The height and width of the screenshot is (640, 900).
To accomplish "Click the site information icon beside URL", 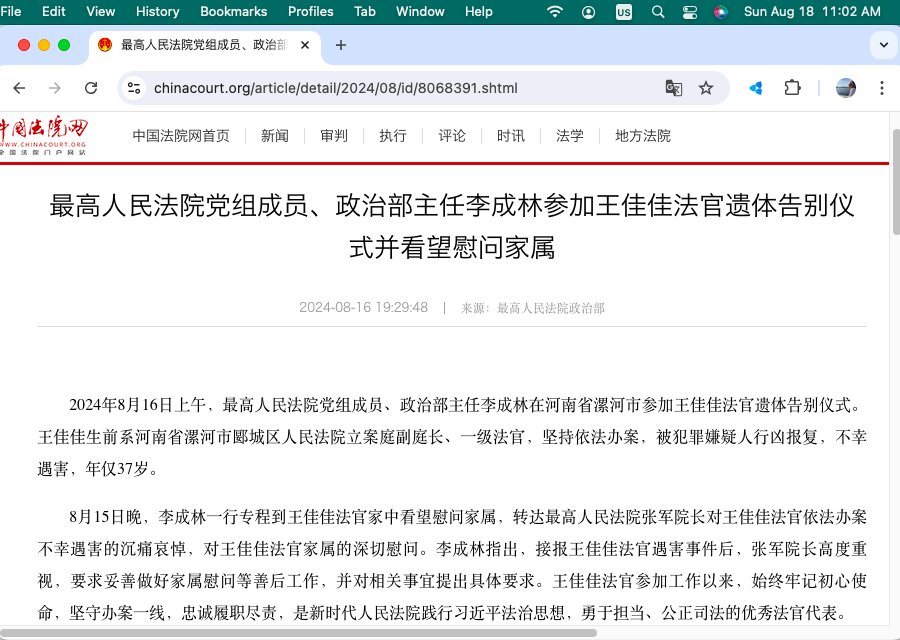I will (134, 88).
